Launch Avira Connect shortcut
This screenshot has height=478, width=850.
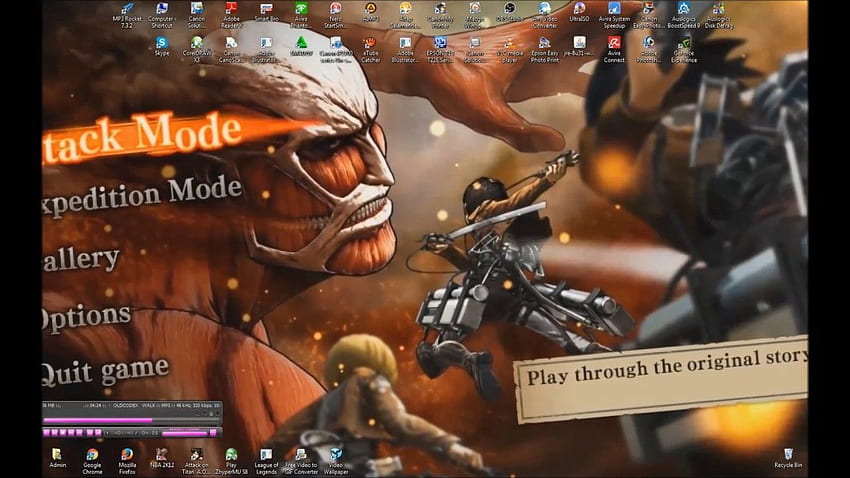click(614, 49)
